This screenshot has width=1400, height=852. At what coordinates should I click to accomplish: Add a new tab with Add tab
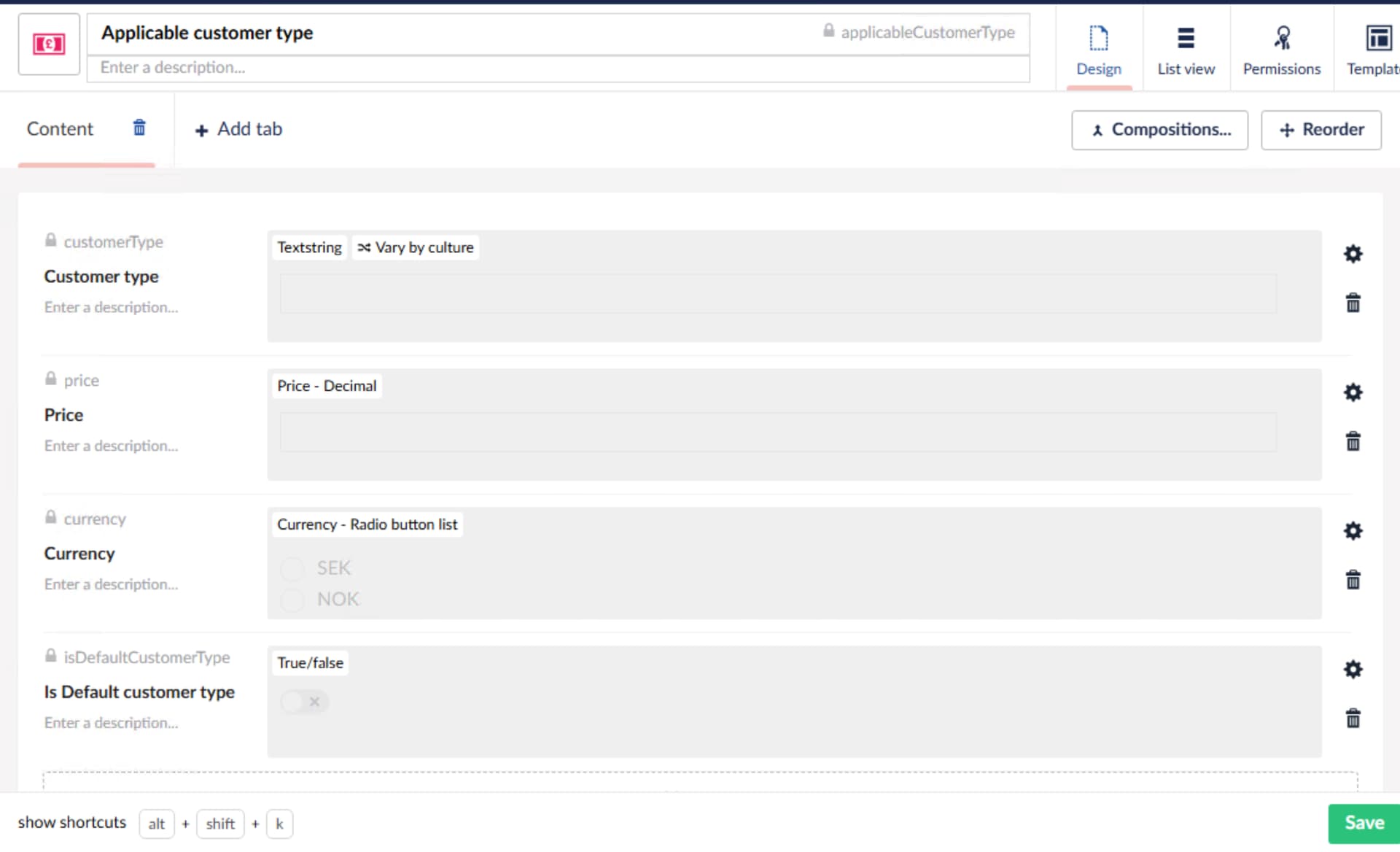click(x=238, y=129)
